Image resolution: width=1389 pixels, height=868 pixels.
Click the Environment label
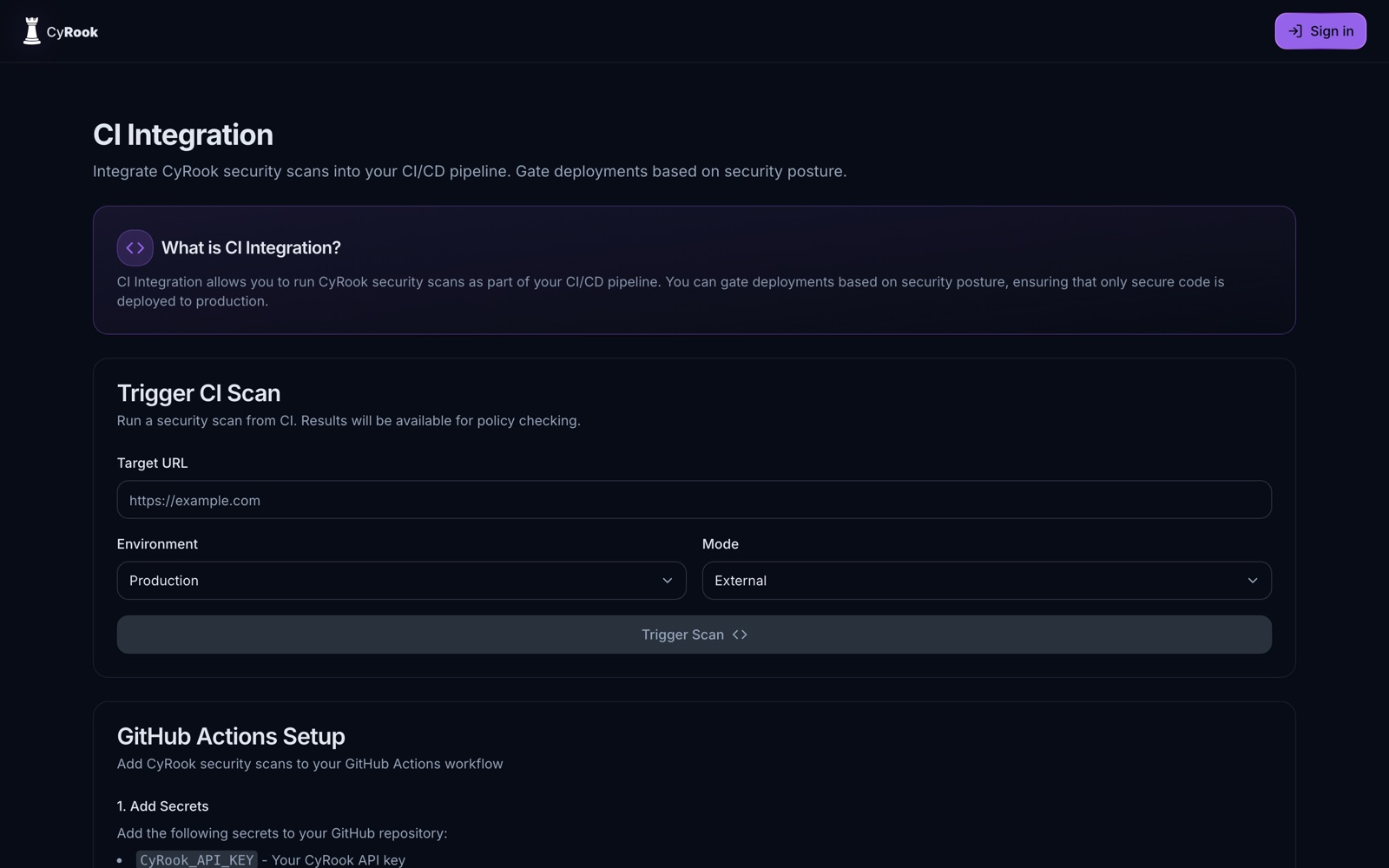157,544
